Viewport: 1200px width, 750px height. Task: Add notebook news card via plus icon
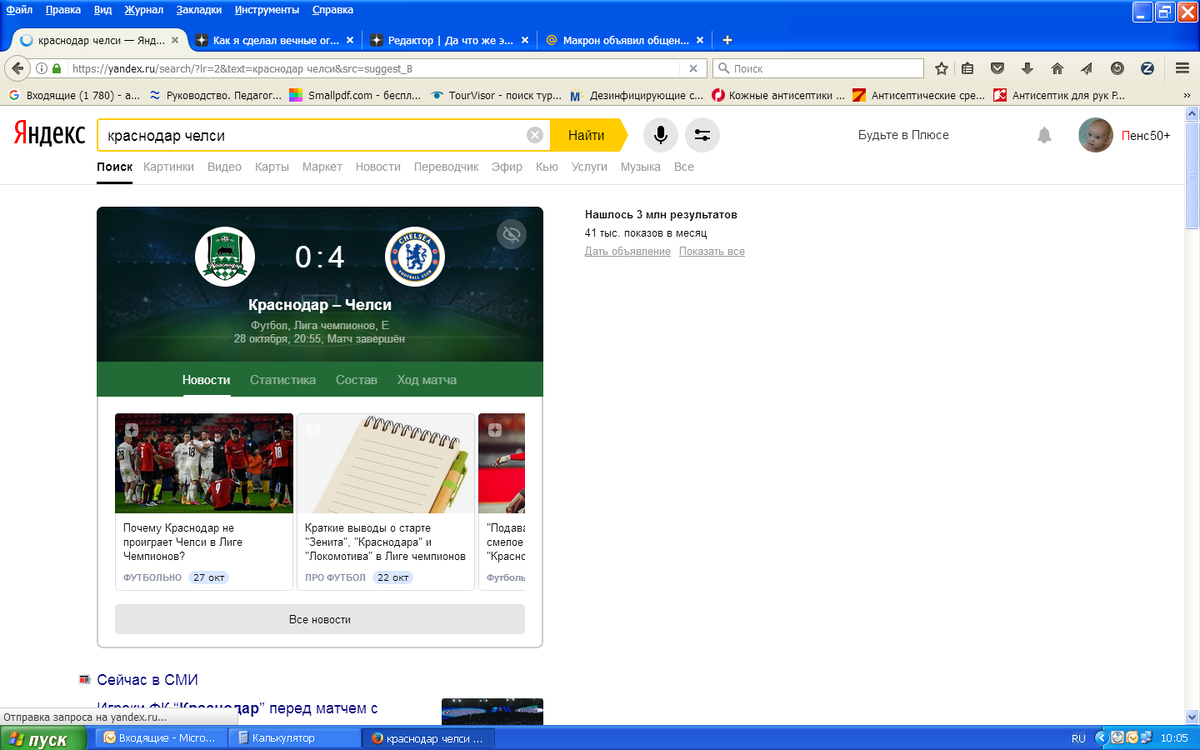coord(313,430)
